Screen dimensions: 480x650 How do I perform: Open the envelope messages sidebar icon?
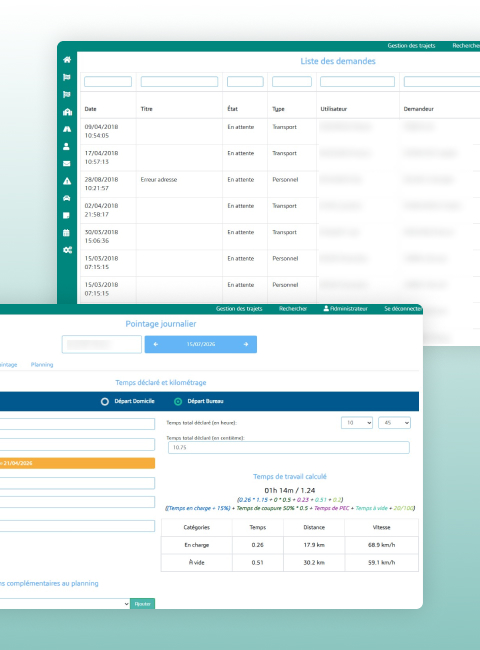click(66, 164)
